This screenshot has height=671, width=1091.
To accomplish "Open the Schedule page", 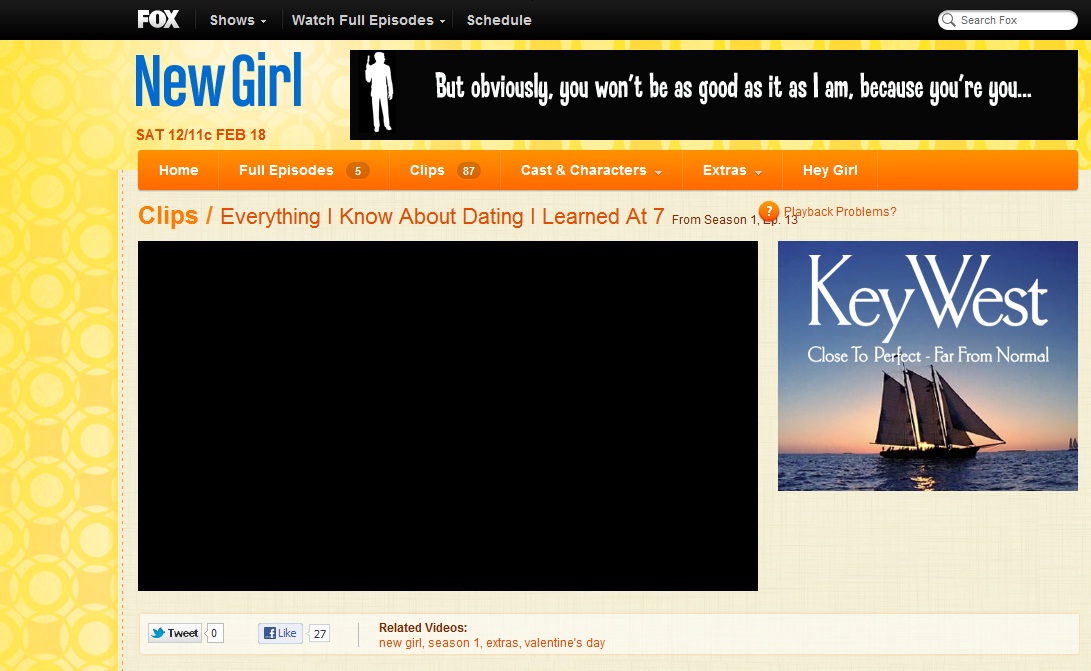I will click(x=499, y=20).
